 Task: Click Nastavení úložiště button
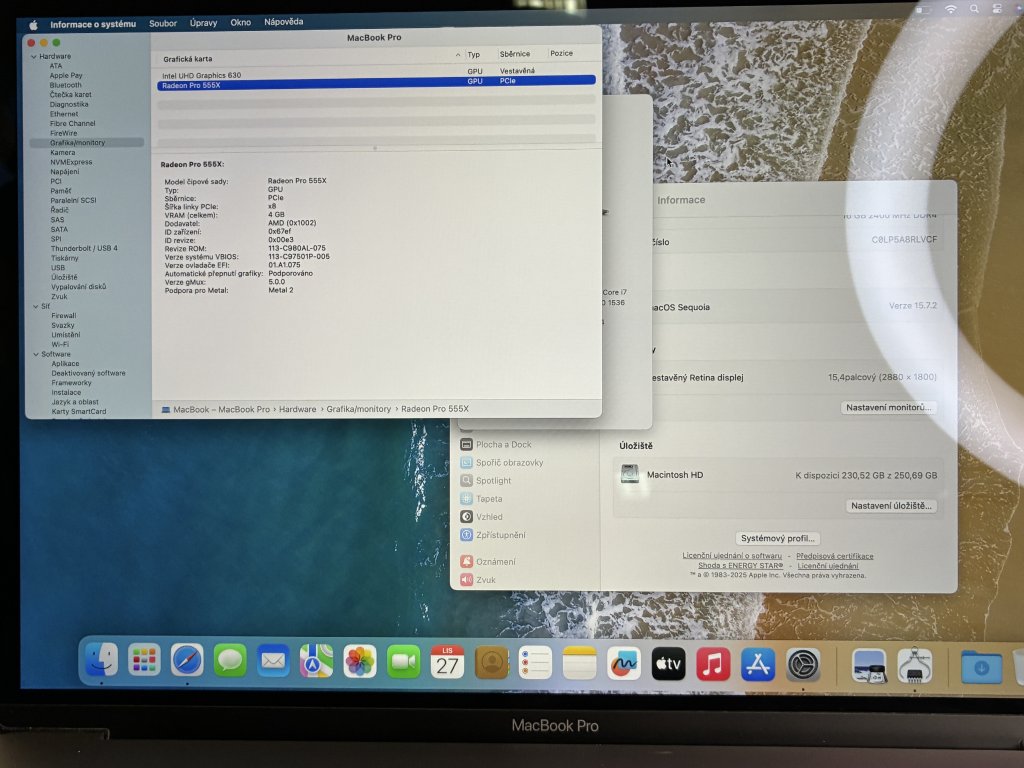click(x=891, y=506)
